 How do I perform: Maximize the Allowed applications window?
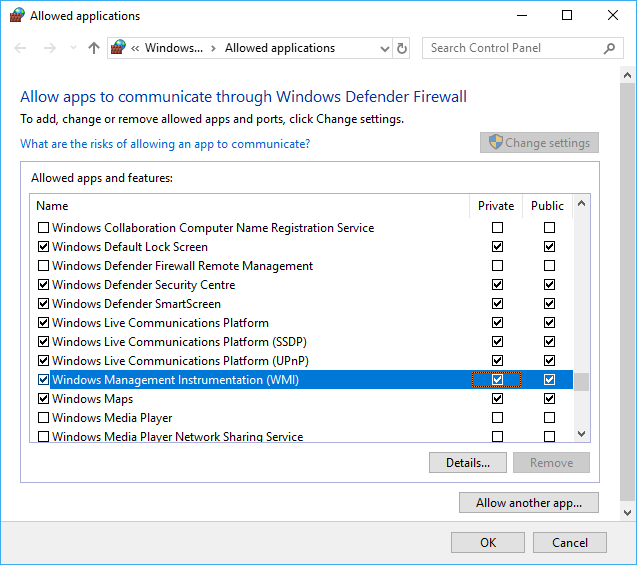pos(567,15)
